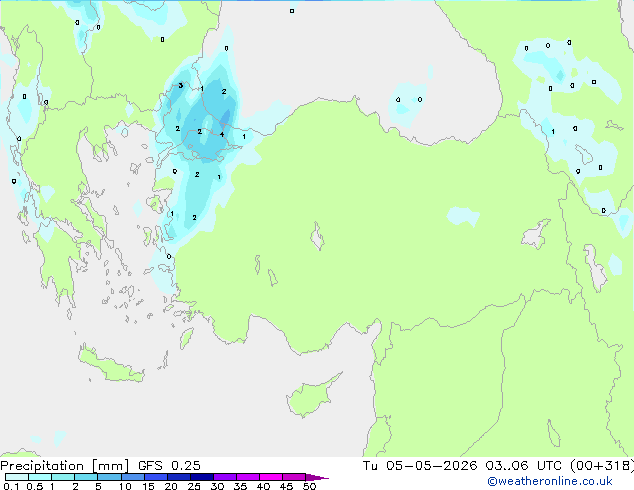Click the '03..06 UTC' time text
Viewport: 634px width, 490px height.
524,466
